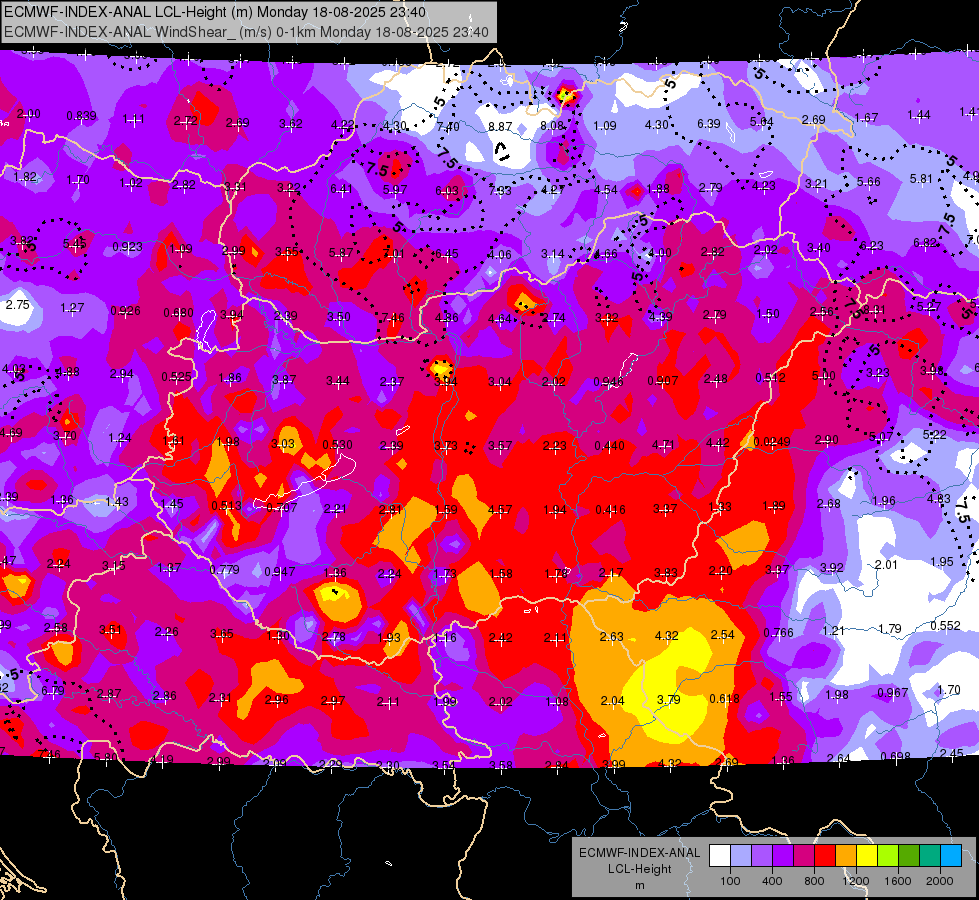979x900 pixels.
Task: Click the wind shear value 0.680
Action: pos(178,312)
